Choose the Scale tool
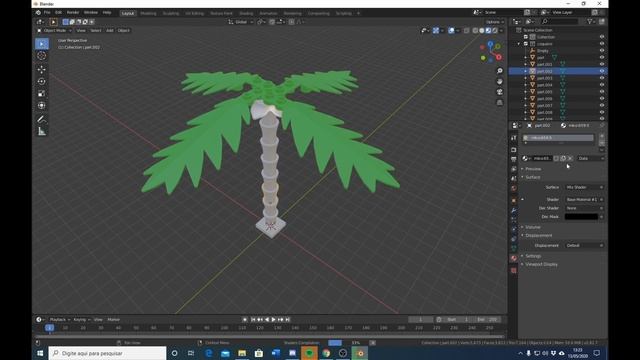This screenshot has height=360, width=640. (42, 93)
